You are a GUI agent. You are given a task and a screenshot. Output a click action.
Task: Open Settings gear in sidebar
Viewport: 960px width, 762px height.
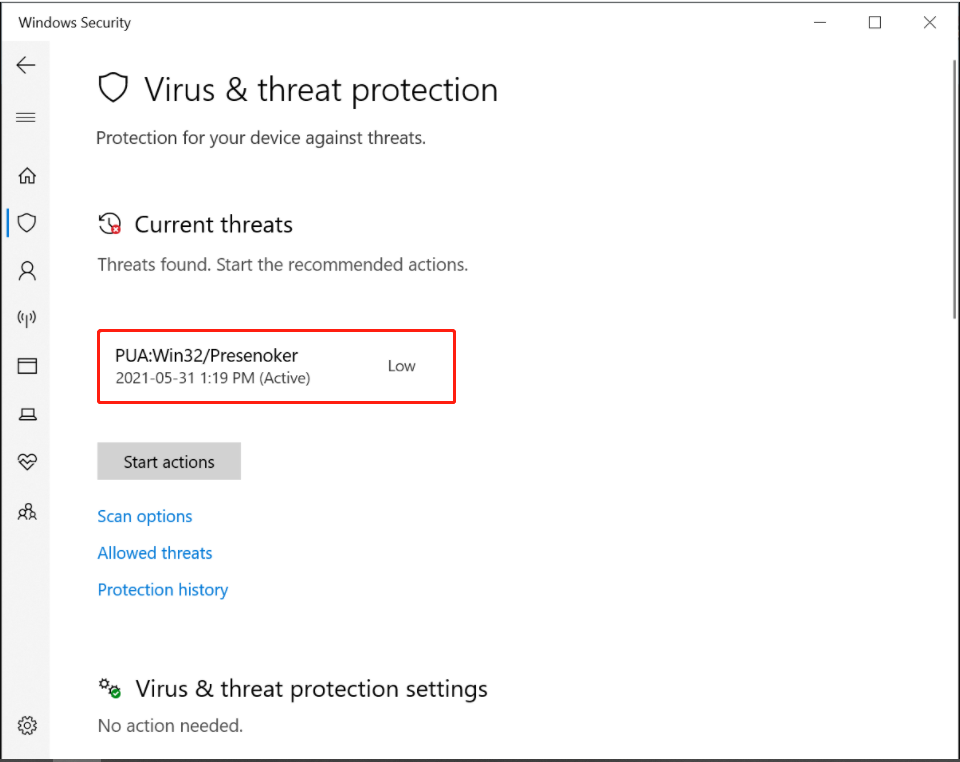[x=27, y=725]
